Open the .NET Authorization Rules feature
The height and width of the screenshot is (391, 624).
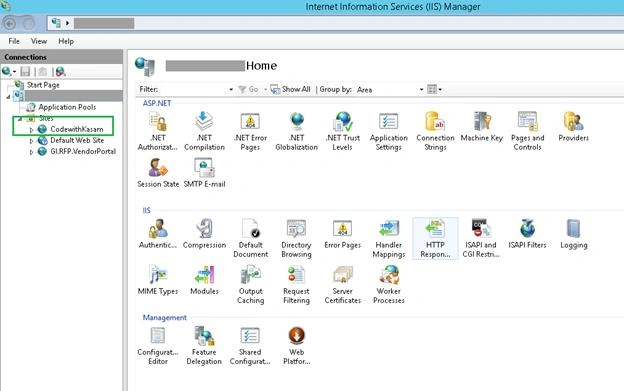(158, 131)
